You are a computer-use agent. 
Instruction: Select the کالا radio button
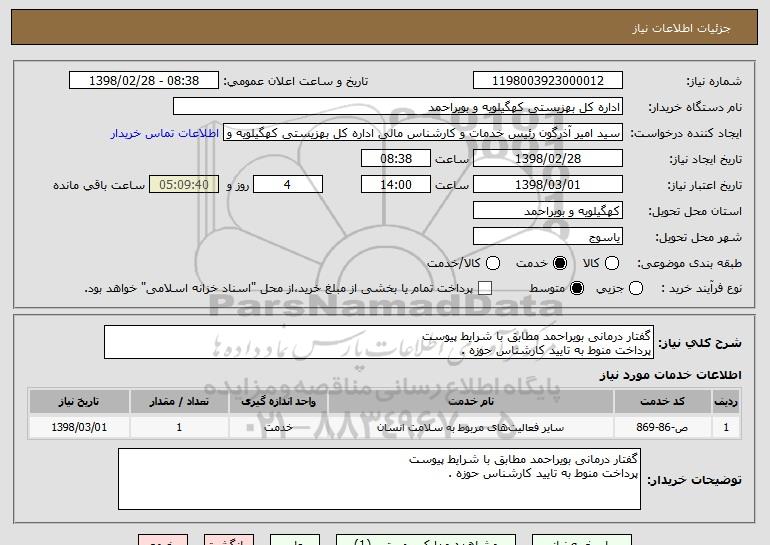tap(612, 264)
